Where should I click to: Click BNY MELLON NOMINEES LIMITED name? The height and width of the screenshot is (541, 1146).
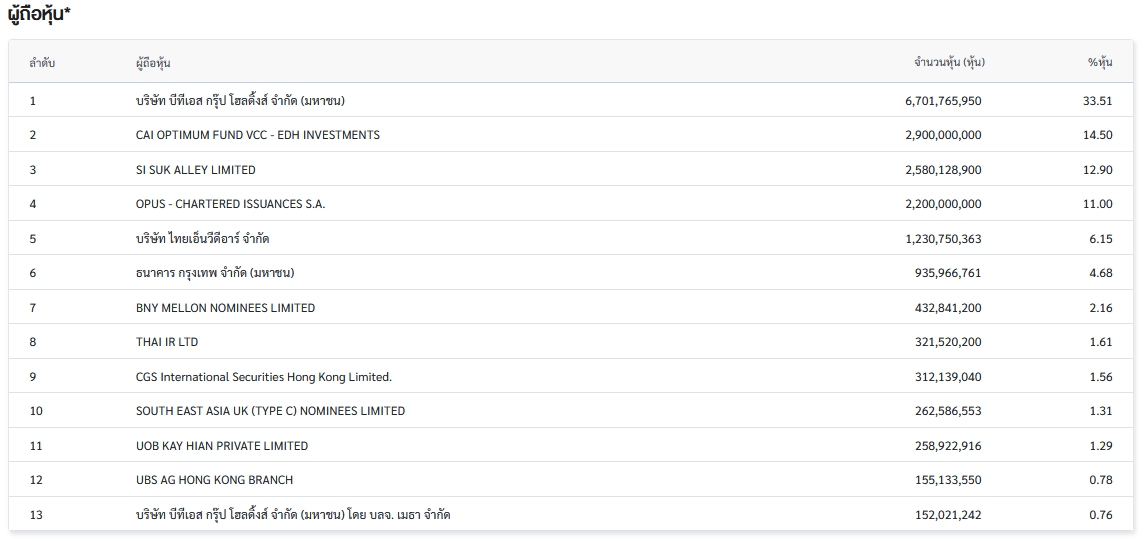(225, 308)
